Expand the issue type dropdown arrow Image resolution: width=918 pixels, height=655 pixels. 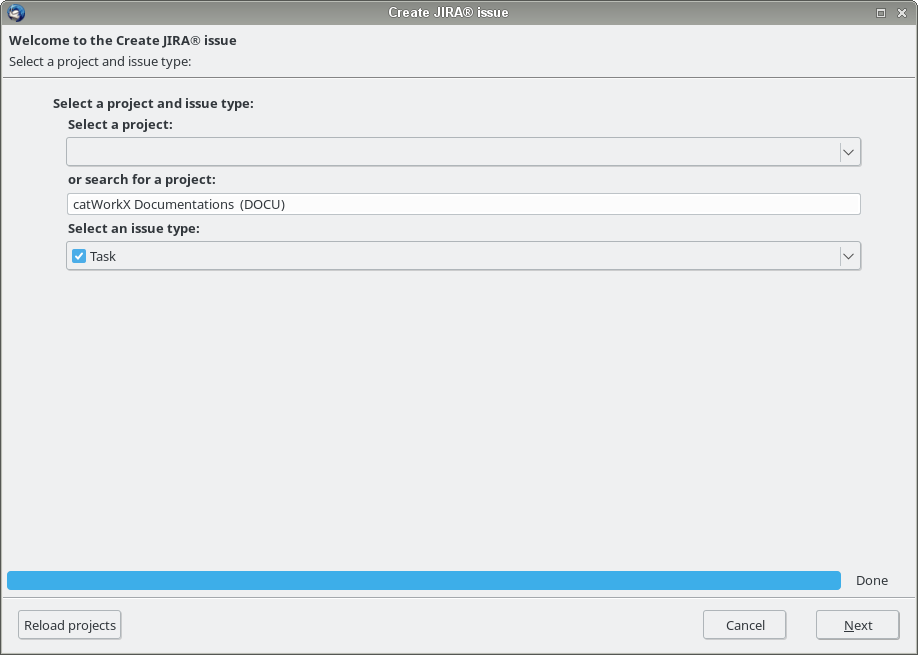tap(849, 256)
